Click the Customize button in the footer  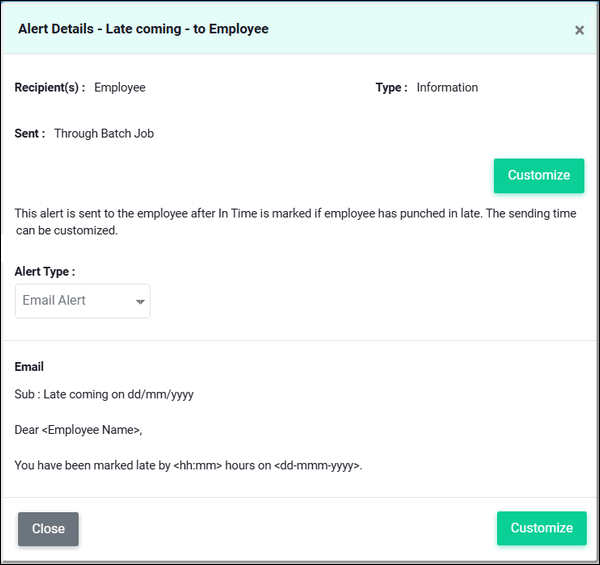pos(541,528)
